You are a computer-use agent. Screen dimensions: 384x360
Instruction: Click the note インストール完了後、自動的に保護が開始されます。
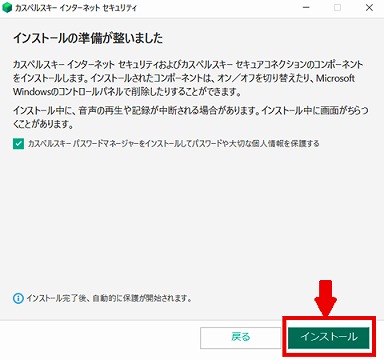pos(110,298)
